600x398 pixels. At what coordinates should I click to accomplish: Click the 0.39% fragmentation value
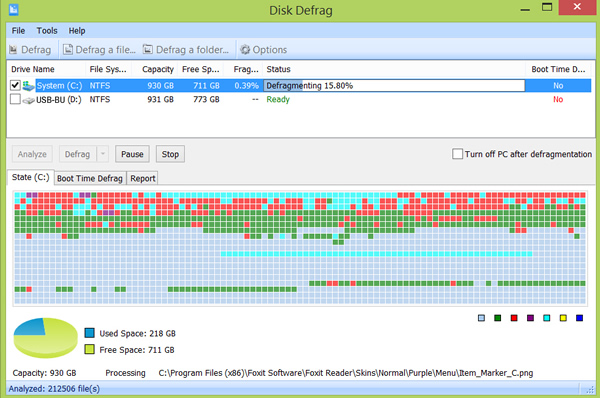click(x=246, y=86)
